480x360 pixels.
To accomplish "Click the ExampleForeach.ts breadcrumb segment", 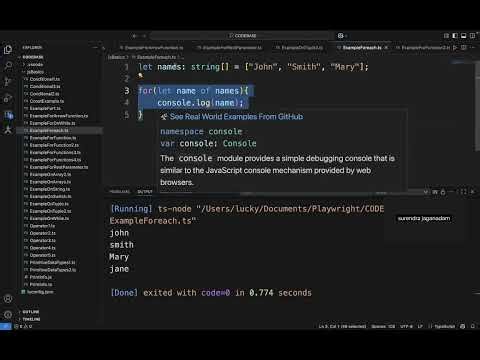I will point(156,57).
